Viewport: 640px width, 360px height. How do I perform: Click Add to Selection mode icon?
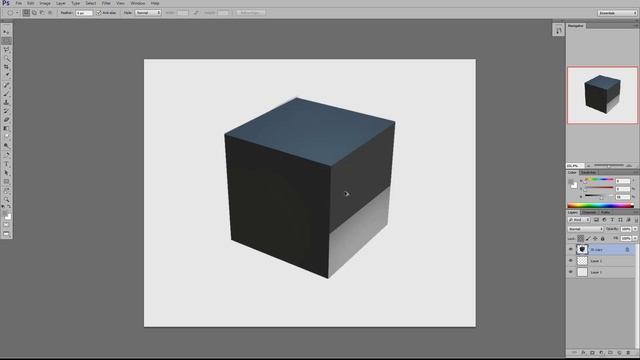click(34, 13)
